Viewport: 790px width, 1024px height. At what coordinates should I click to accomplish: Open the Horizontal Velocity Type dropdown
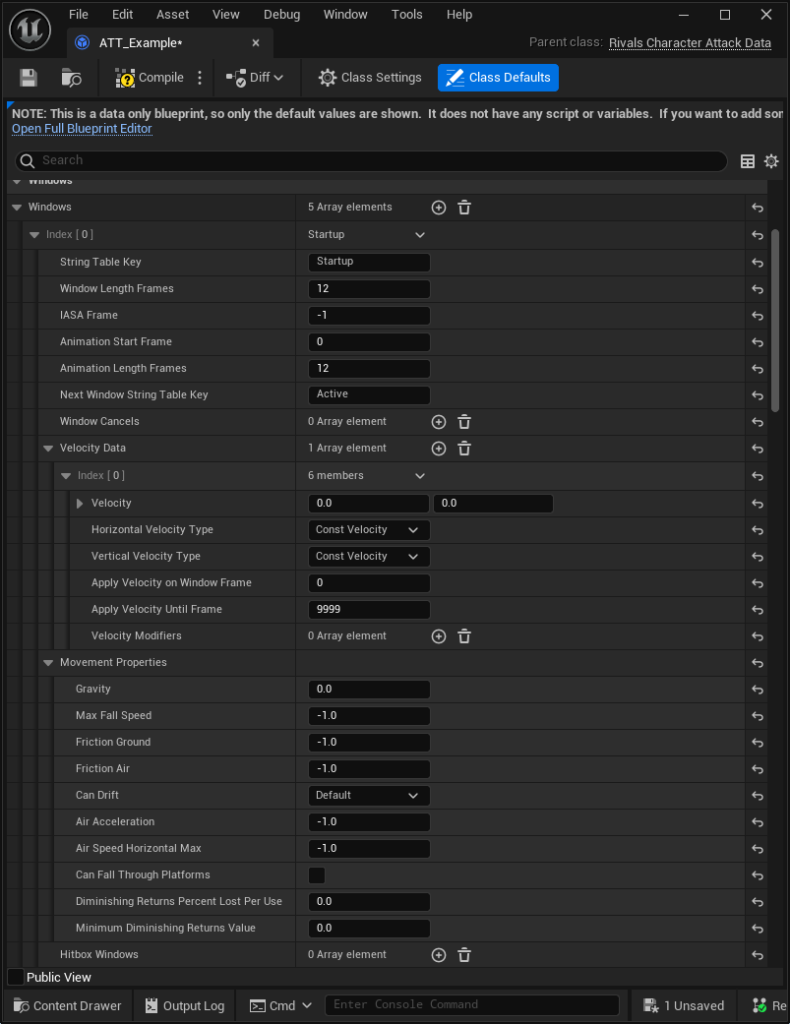tap(369, 530)
